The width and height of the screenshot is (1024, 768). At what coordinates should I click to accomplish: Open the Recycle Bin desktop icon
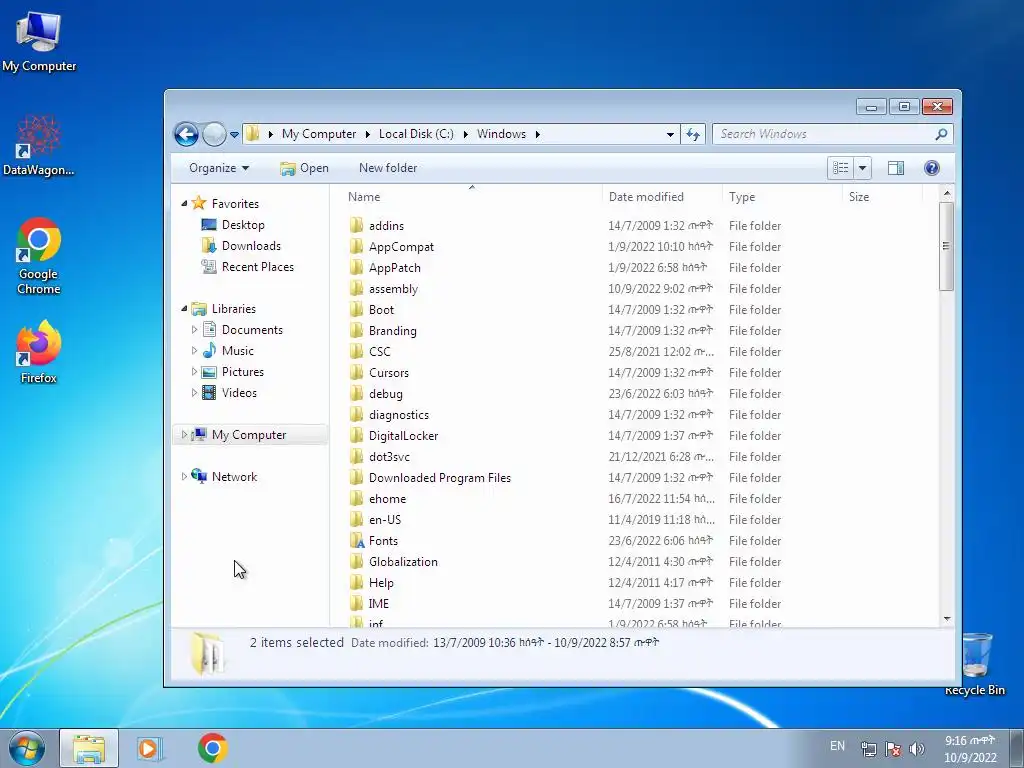975,664
